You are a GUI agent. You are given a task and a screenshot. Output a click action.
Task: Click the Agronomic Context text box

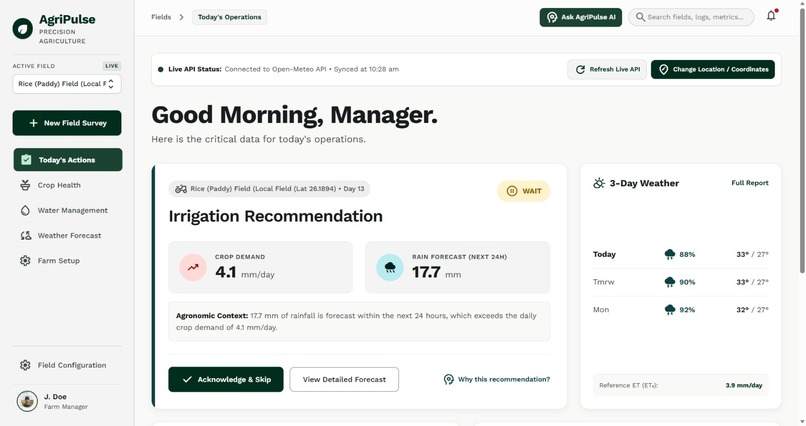coord(359,322)
